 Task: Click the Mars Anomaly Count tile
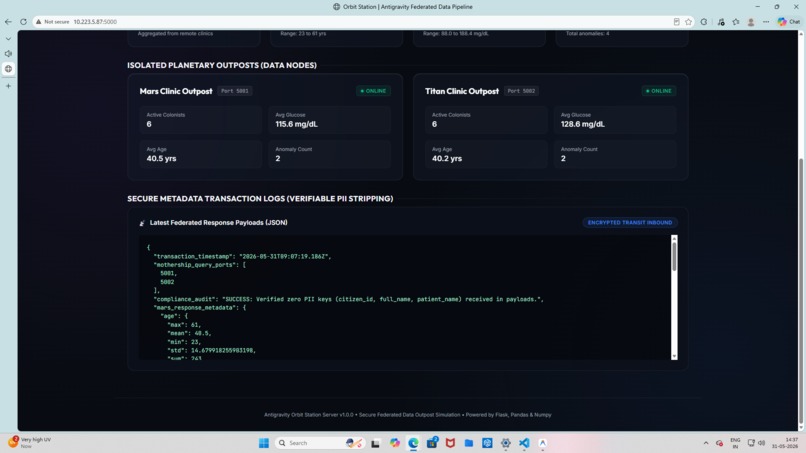[329, 154]
